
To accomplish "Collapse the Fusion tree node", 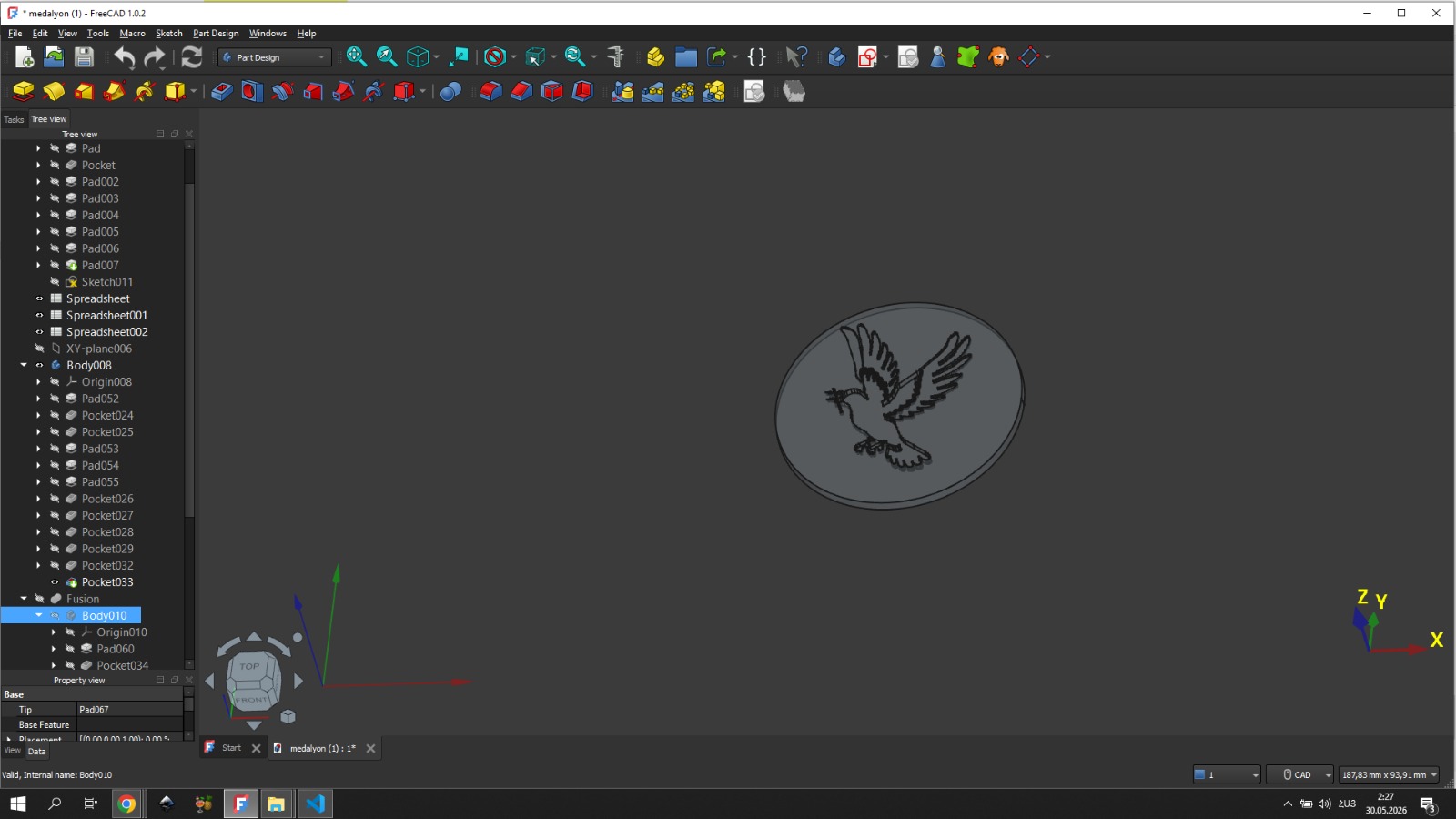I will [x=24, y=599].
